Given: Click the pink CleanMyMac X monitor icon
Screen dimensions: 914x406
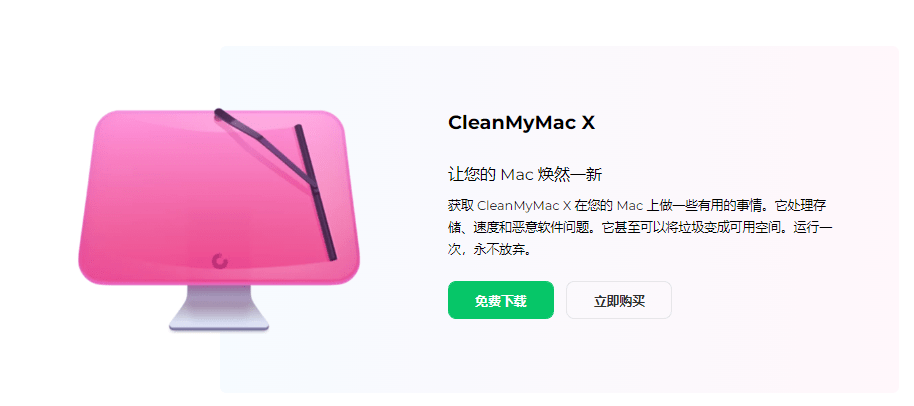Looking at the screenshot, I should click(x=219, y=220).
